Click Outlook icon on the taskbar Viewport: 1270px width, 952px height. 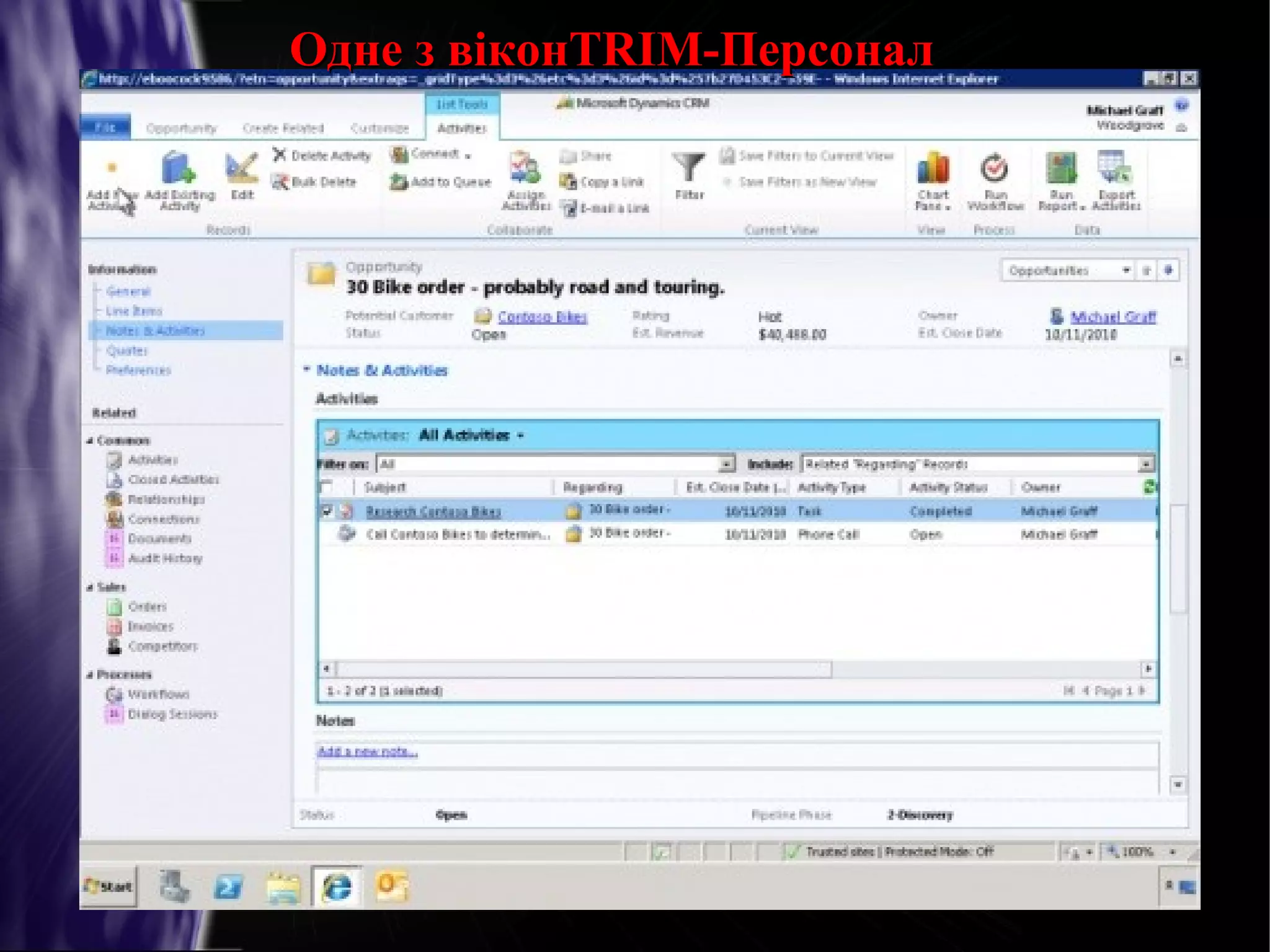tap(391, 885)
